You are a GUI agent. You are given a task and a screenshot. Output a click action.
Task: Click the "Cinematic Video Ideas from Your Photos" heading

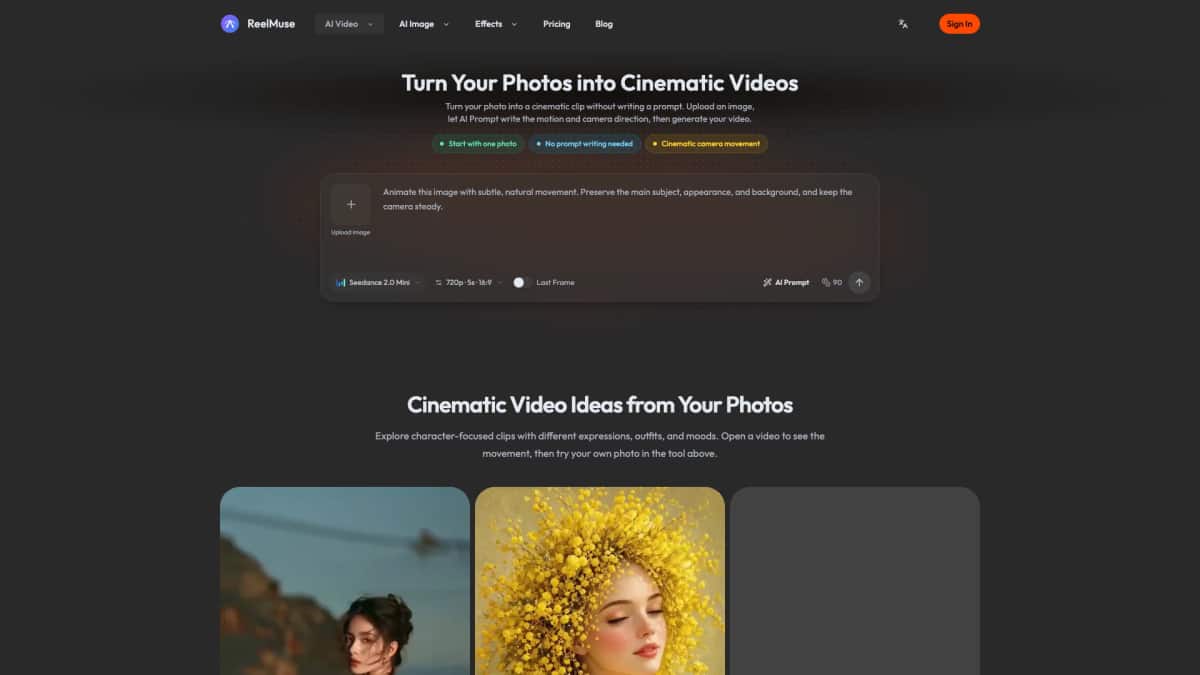(x=600, y=405)
